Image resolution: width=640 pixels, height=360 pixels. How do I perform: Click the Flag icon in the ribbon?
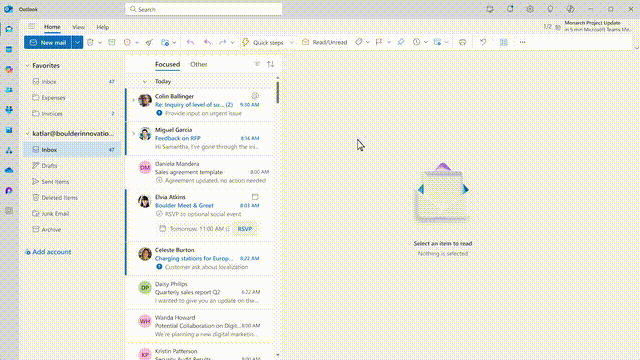click(x=379, y=42)
